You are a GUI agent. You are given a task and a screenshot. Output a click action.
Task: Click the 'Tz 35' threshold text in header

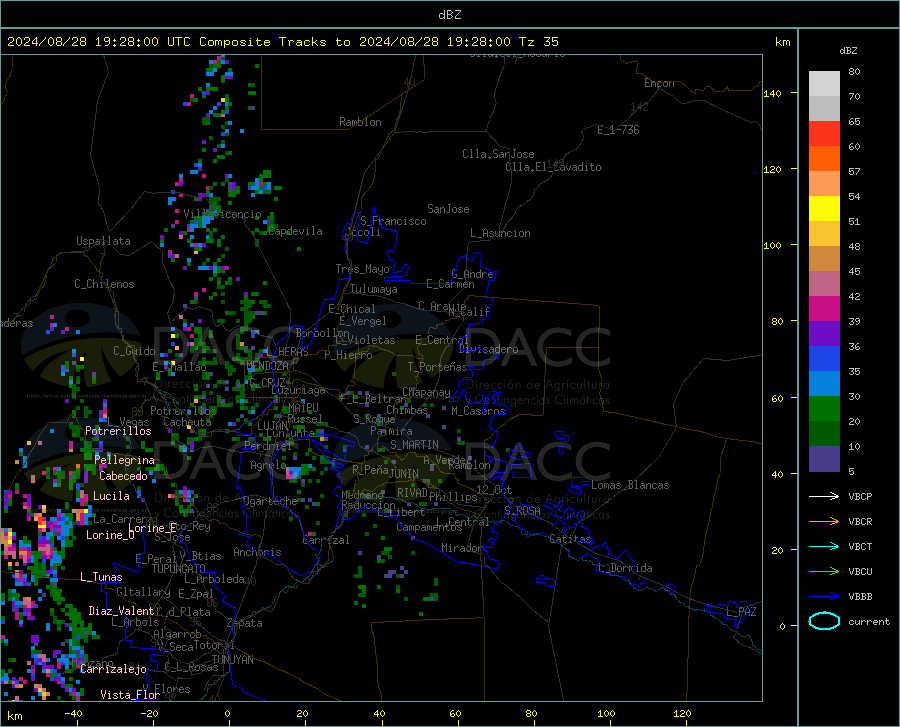[x=539, y=42]
